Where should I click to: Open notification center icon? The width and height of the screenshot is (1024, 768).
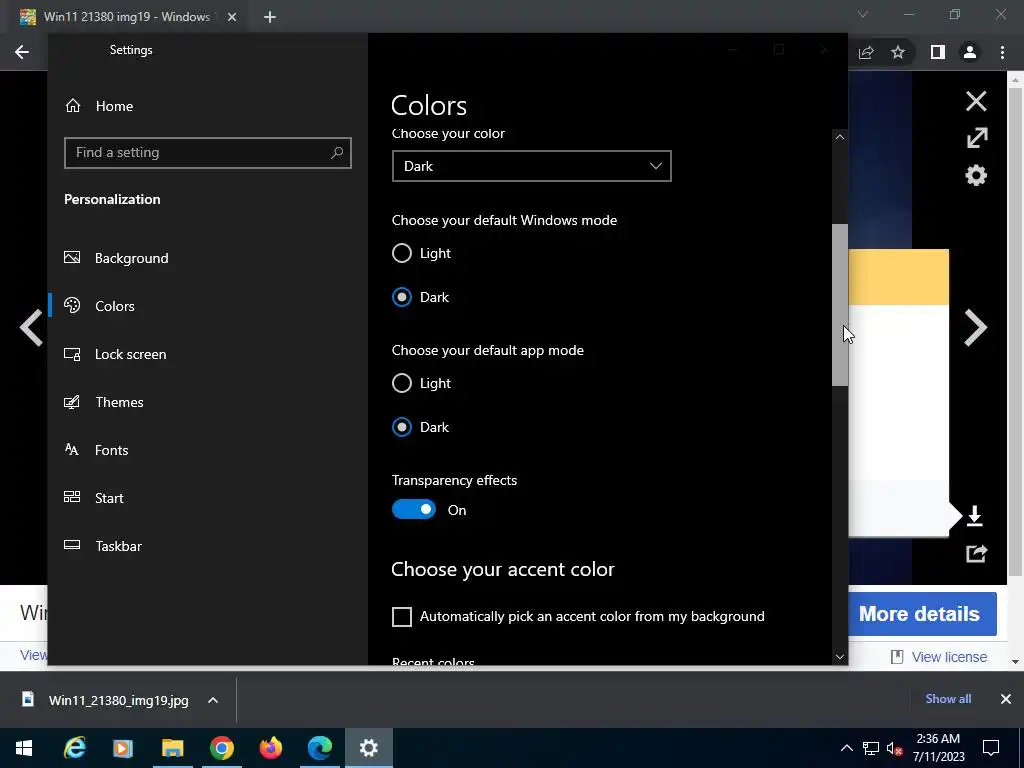pyautogui.click(x=991, y=748)
